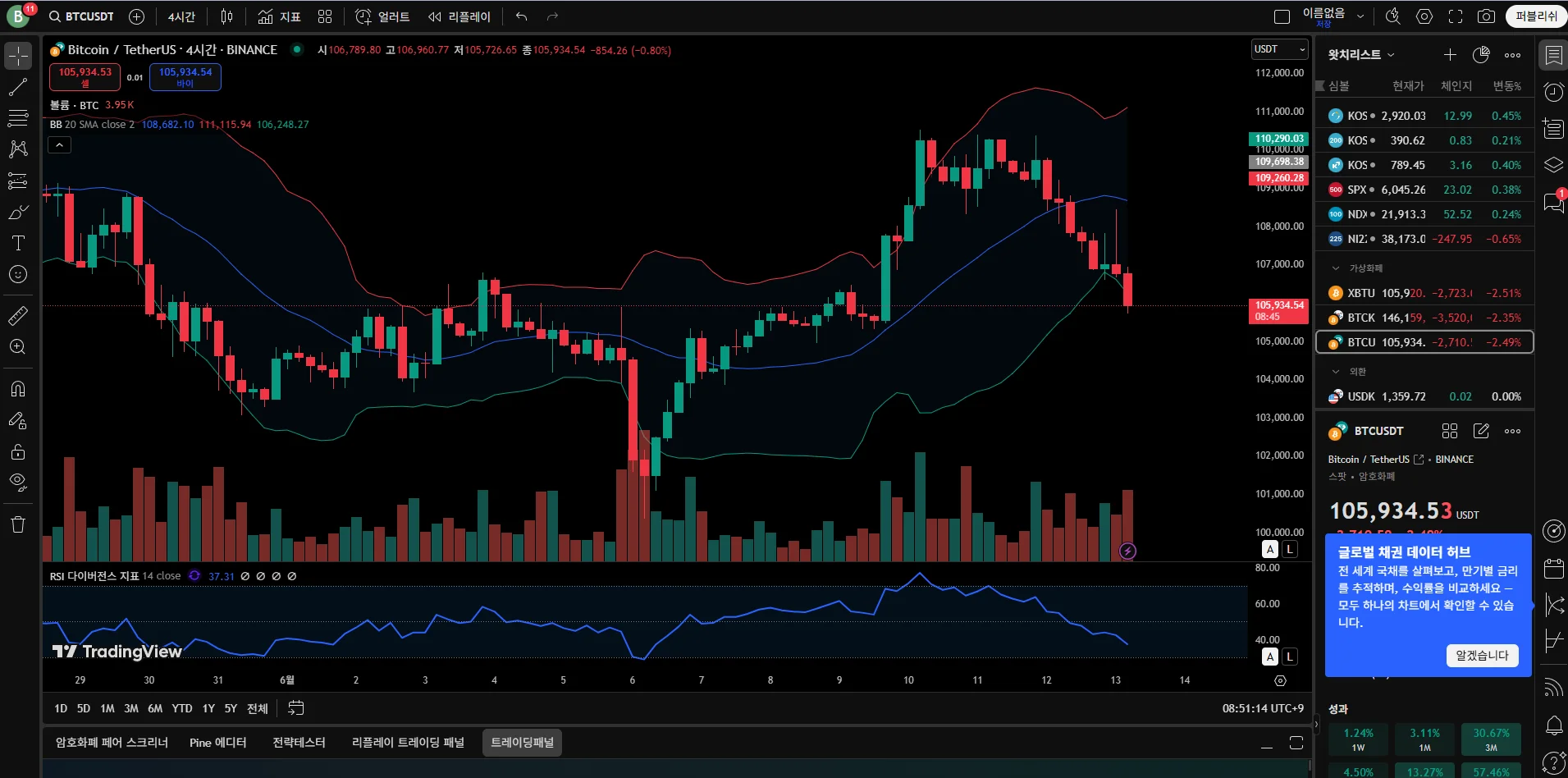This screenshot has width=1568, height=778.
Task: Activate the zoom-in tool
Action: [18, 346]
